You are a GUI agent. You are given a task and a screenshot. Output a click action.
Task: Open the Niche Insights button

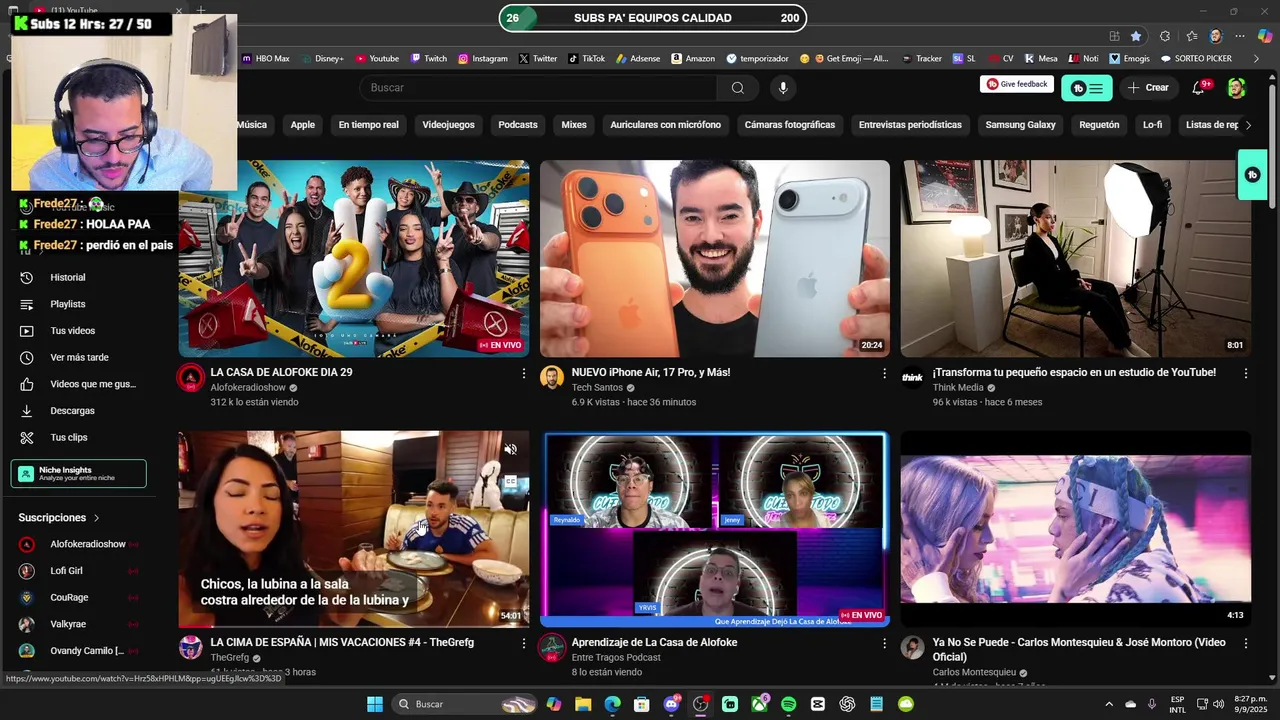(x=79, y=474)
